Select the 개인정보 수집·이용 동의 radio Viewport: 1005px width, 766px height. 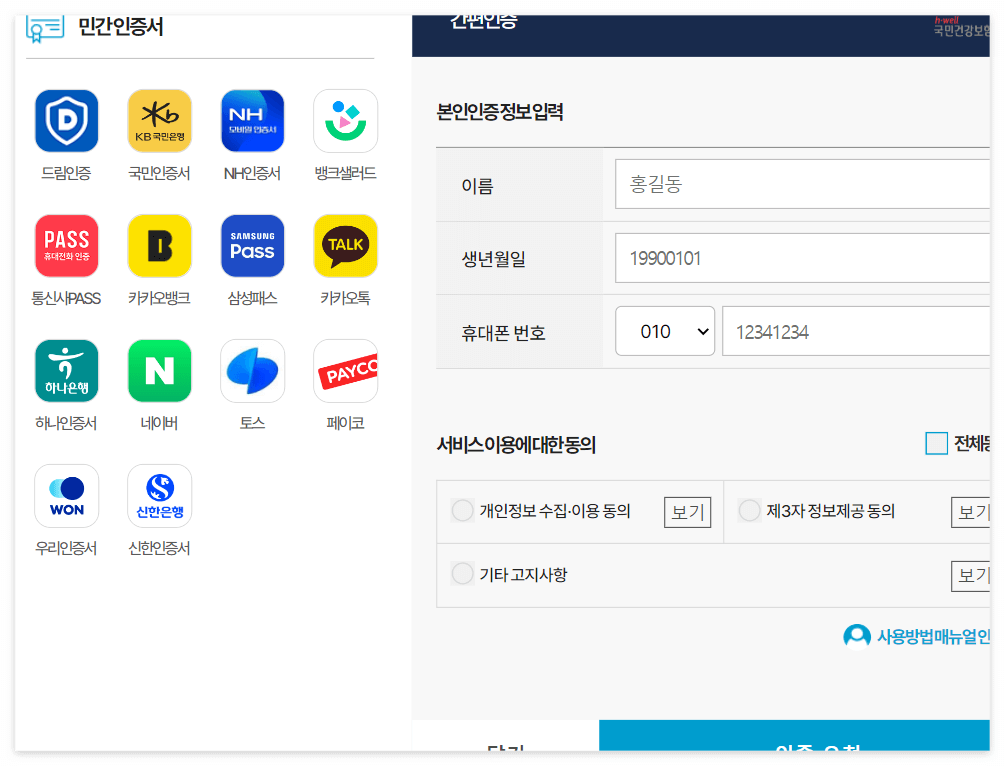click(x=462, y=511)
